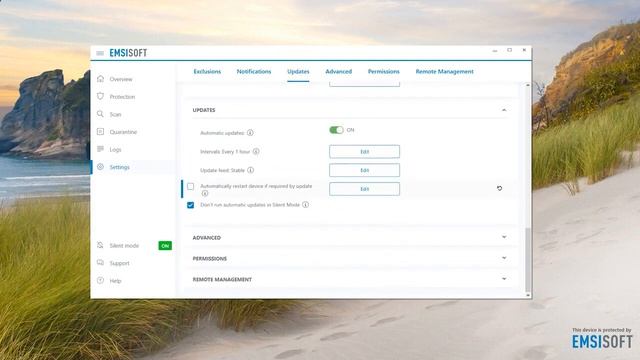Go to Protection in the sidebar
The height and width of the screenshot is (360, 640).
click(122, 97)
